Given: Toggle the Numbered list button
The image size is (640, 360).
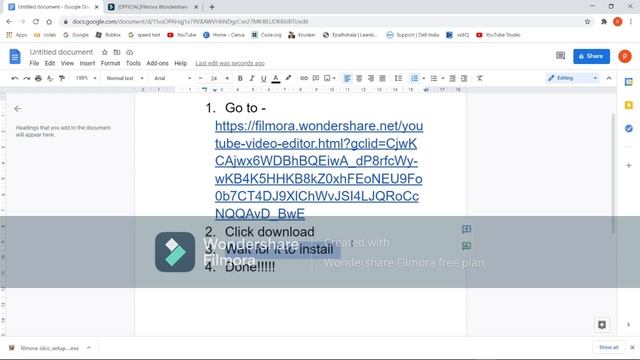Looking at the screenshot, I should 414,78.
